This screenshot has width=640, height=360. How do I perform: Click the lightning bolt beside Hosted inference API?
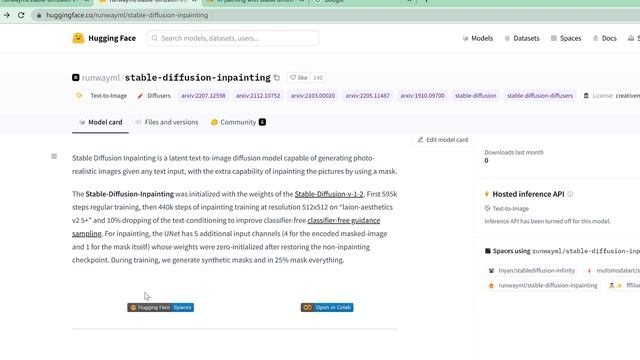(487, 194)
